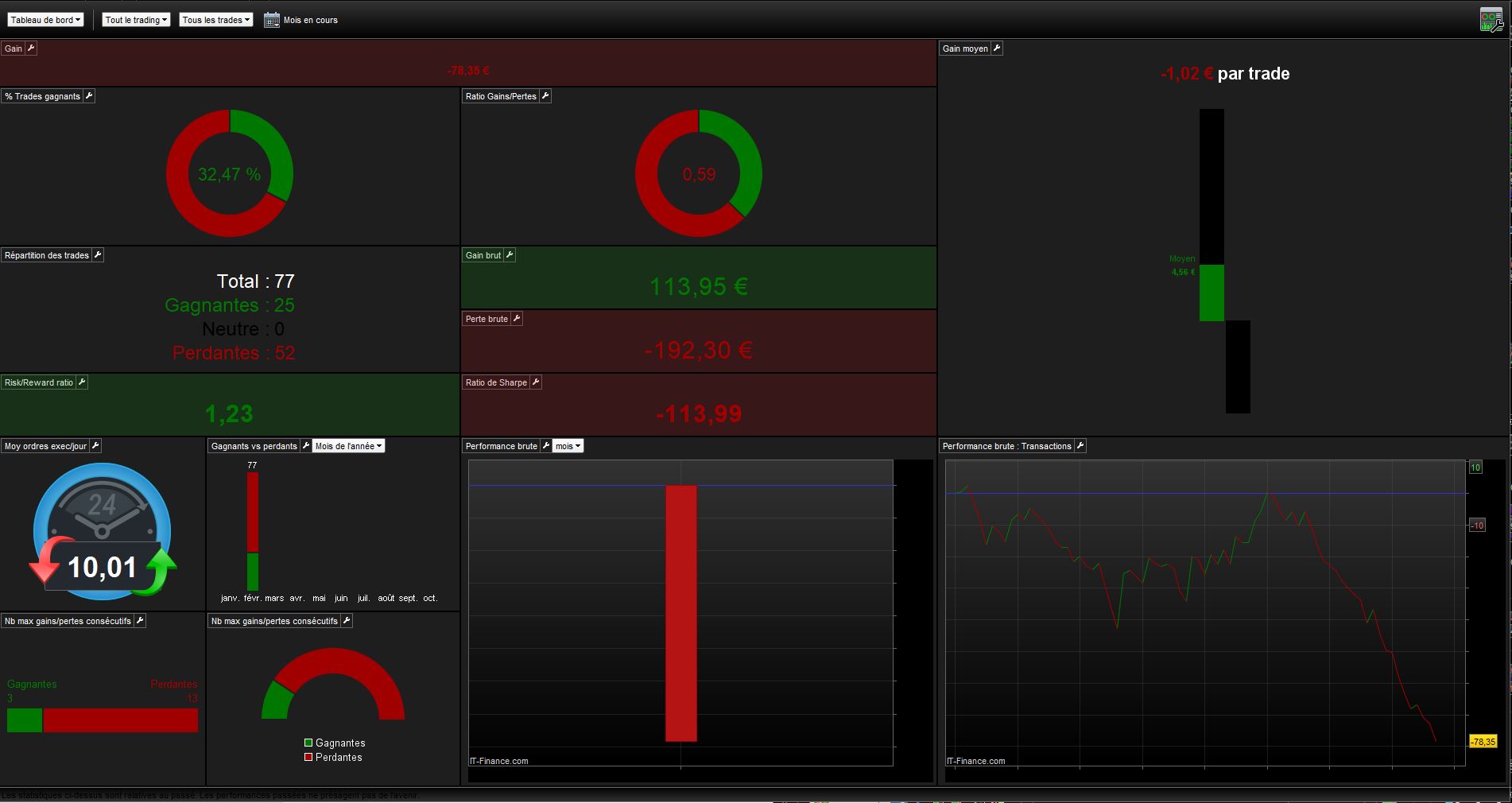The width and height of the screenshot is (1512, 803).
Task: Click wrench icon beside Perte brute
Action: pos(517,319)
